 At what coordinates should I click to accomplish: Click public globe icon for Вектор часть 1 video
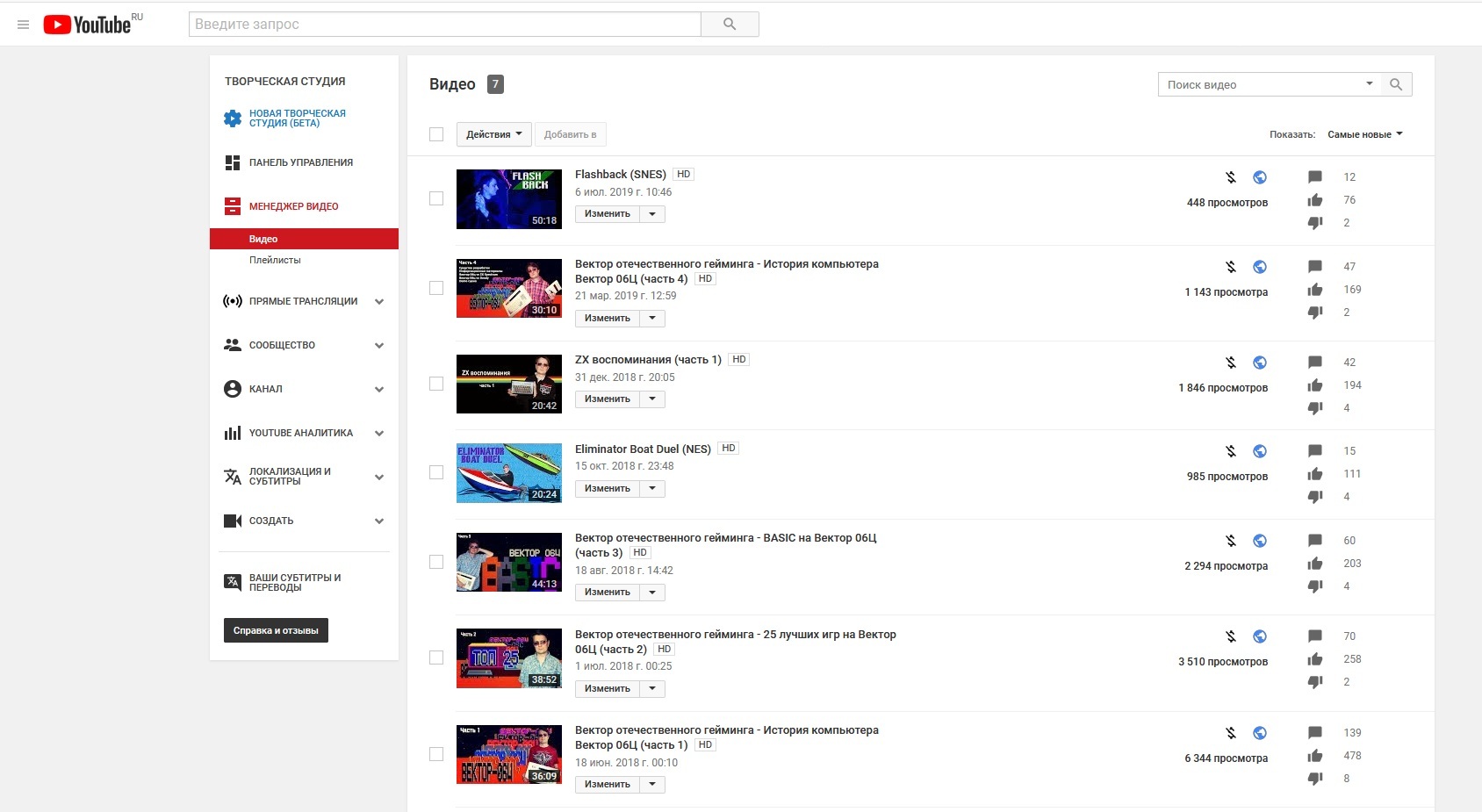[1260, 733]
